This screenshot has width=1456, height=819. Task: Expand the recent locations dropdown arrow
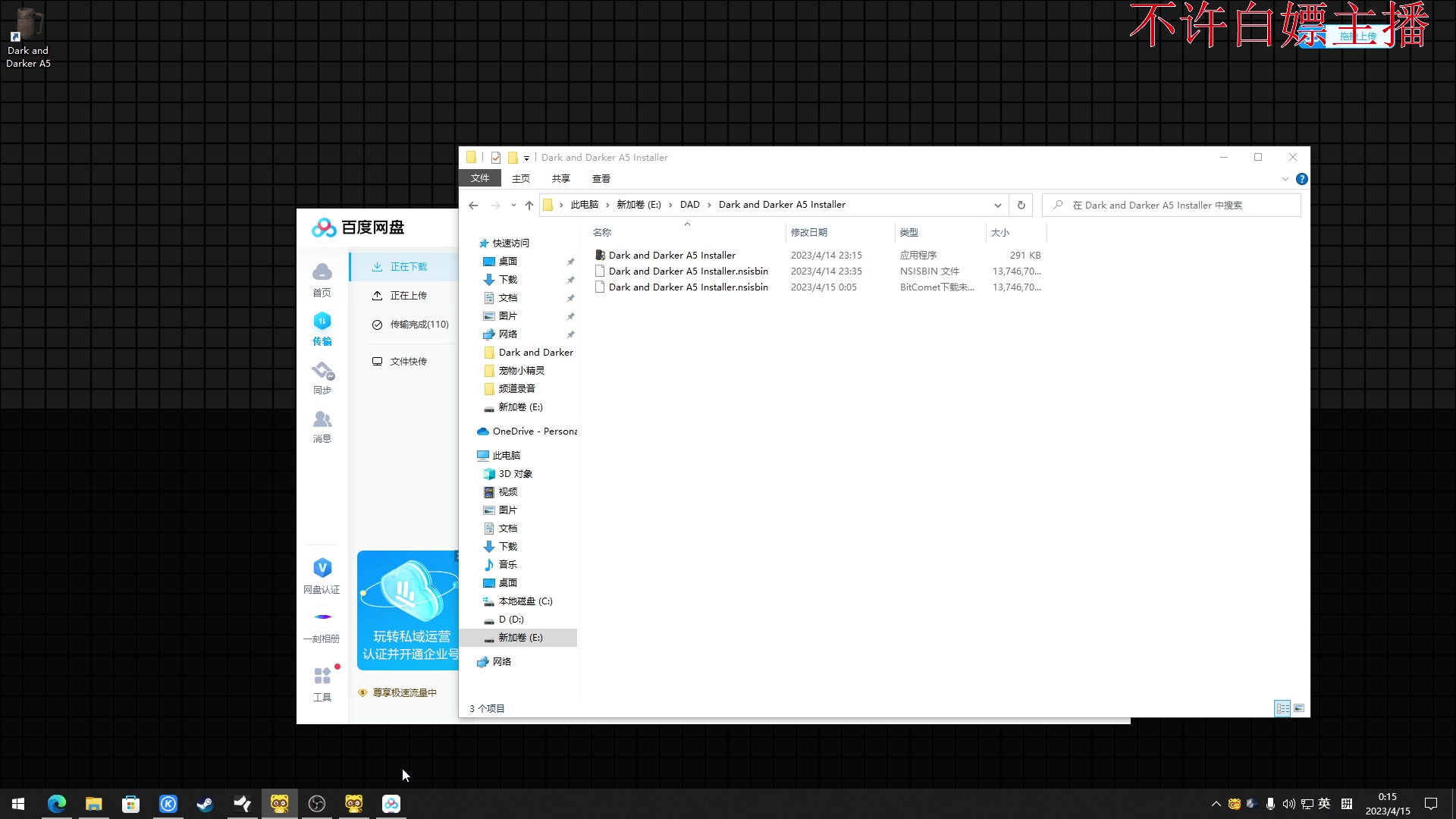tap(513, 206)
